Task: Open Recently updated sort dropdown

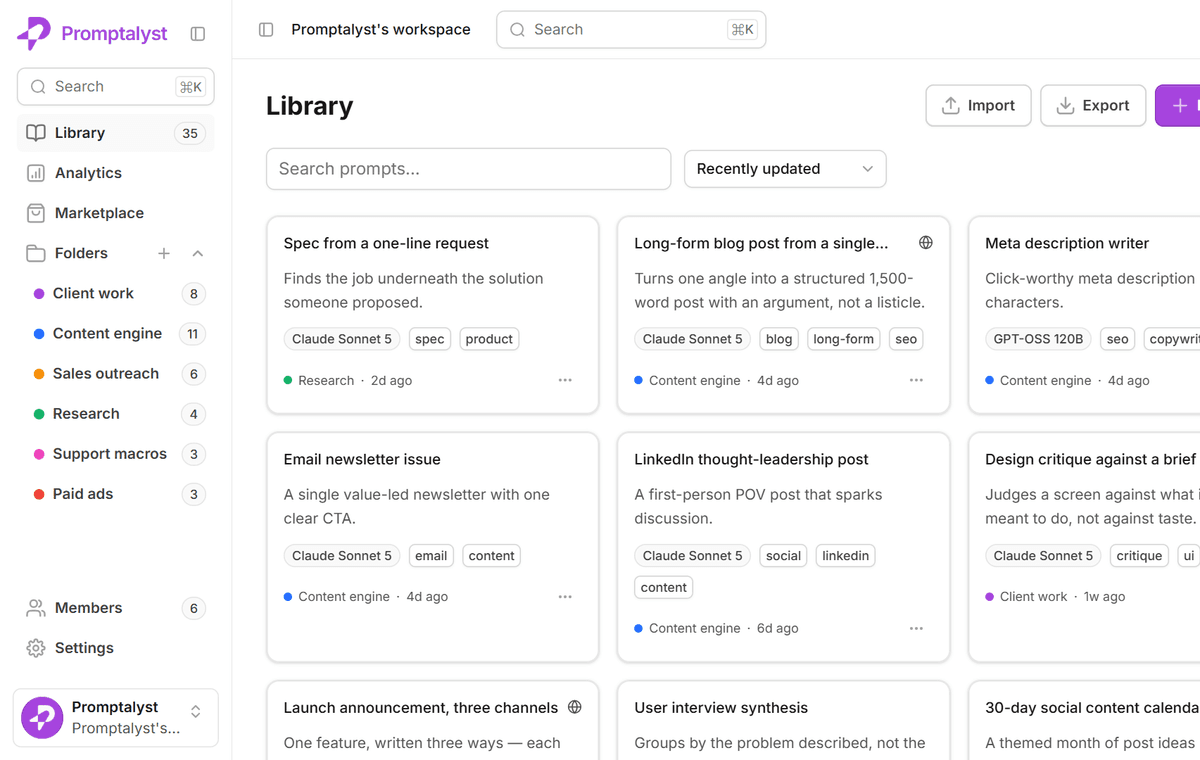Action: click(x=785, y=169)
